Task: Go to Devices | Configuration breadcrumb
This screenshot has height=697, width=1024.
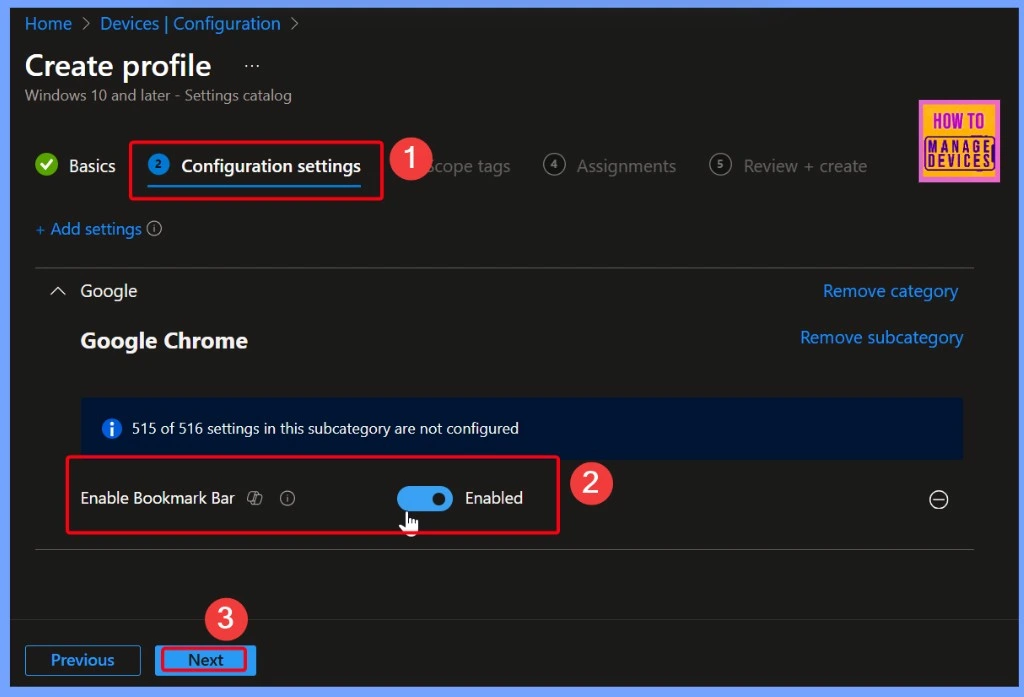Action: click(x=190, y=24)
